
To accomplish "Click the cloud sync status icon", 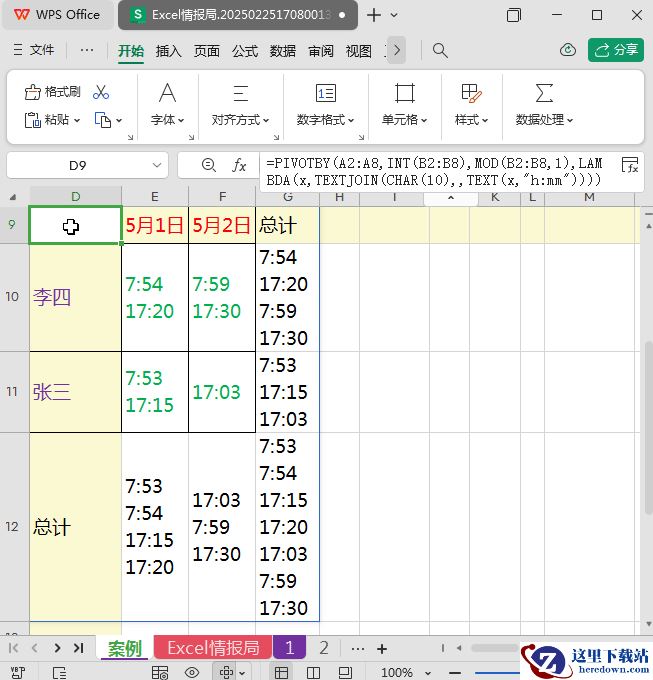I will tap(568, 50).
